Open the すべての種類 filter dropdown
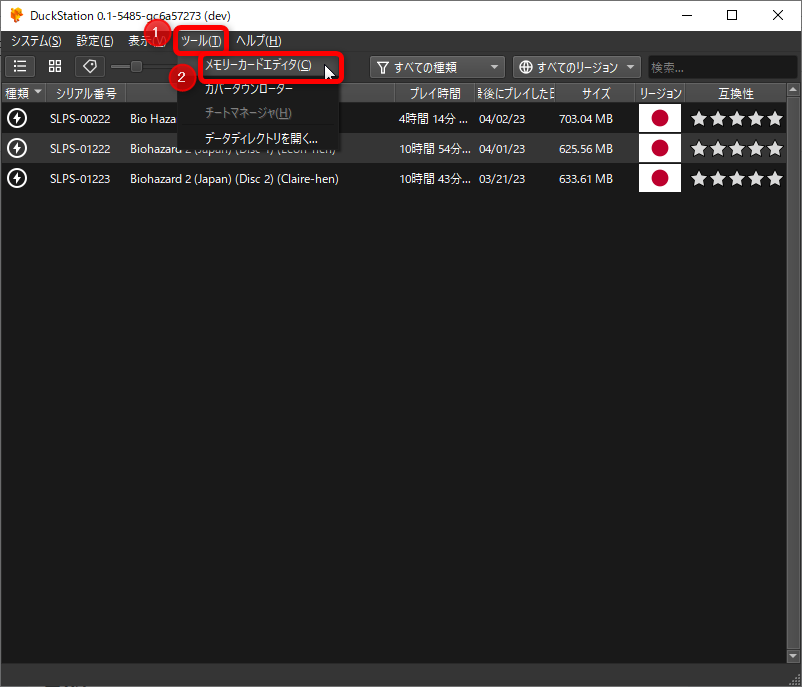 tap(437, 67)
